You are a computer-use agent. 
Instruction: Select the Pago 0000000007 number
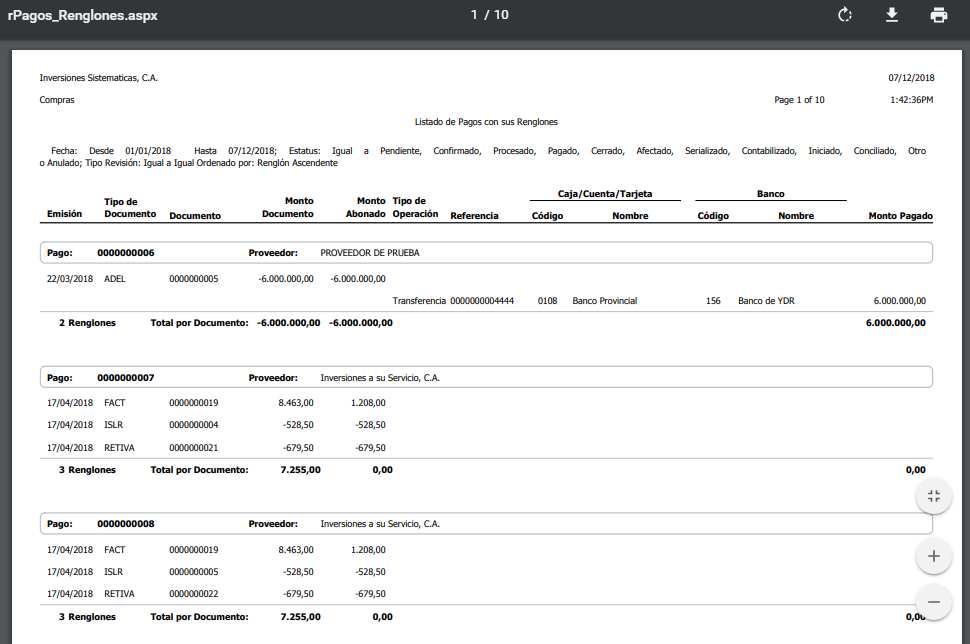click(x=125, y=378)
